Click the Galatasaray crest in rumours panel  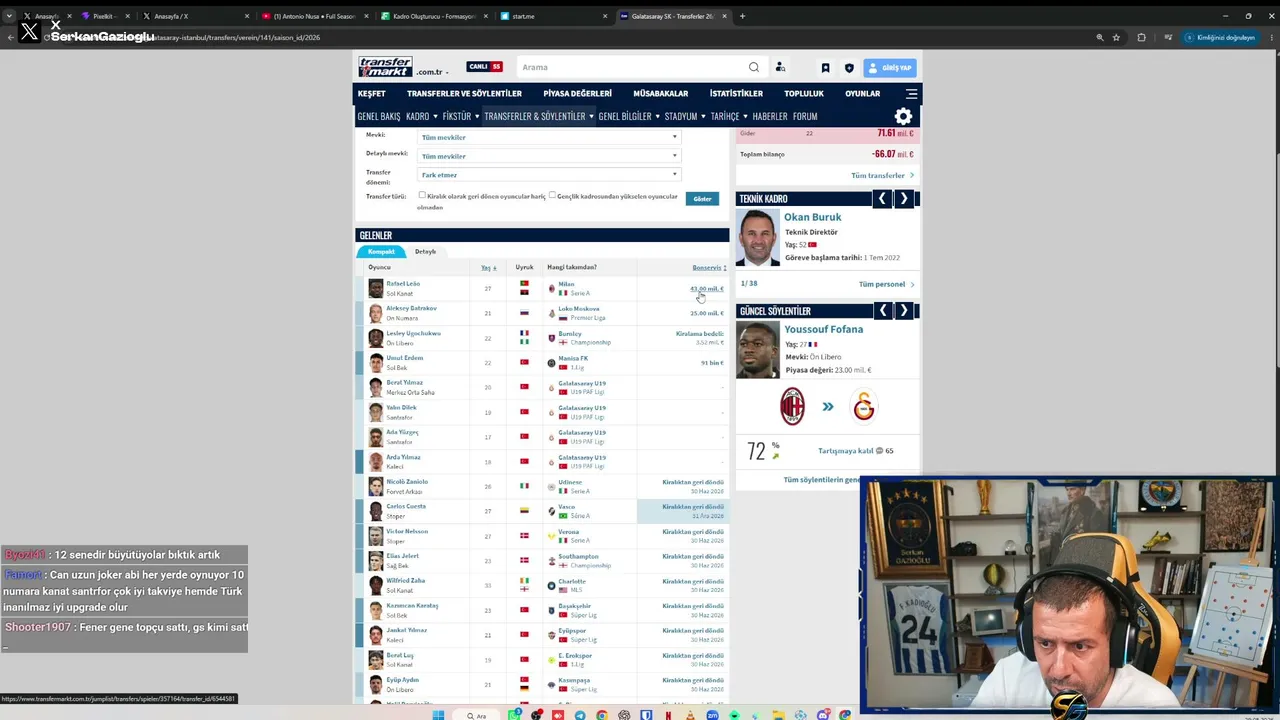point(863,406)
